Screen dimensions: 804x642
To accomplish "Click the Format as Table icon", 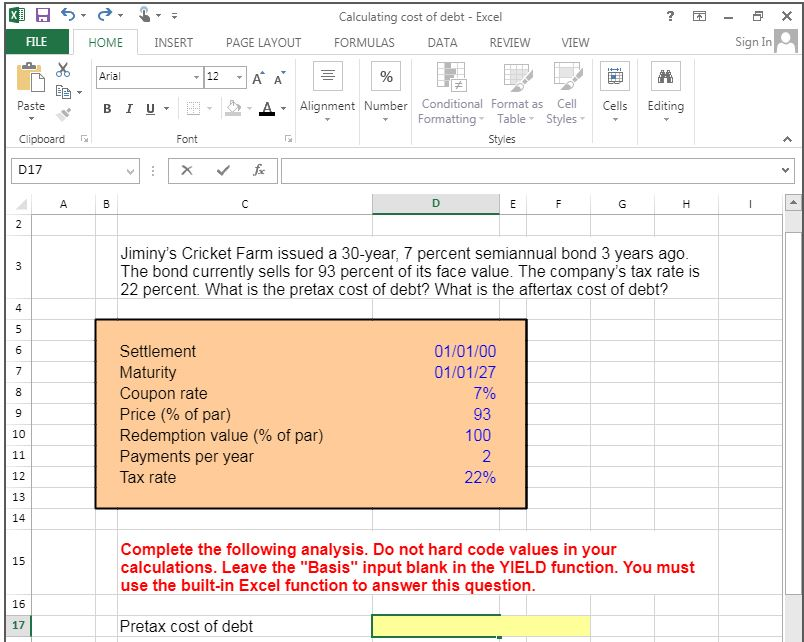I will 516,93.
